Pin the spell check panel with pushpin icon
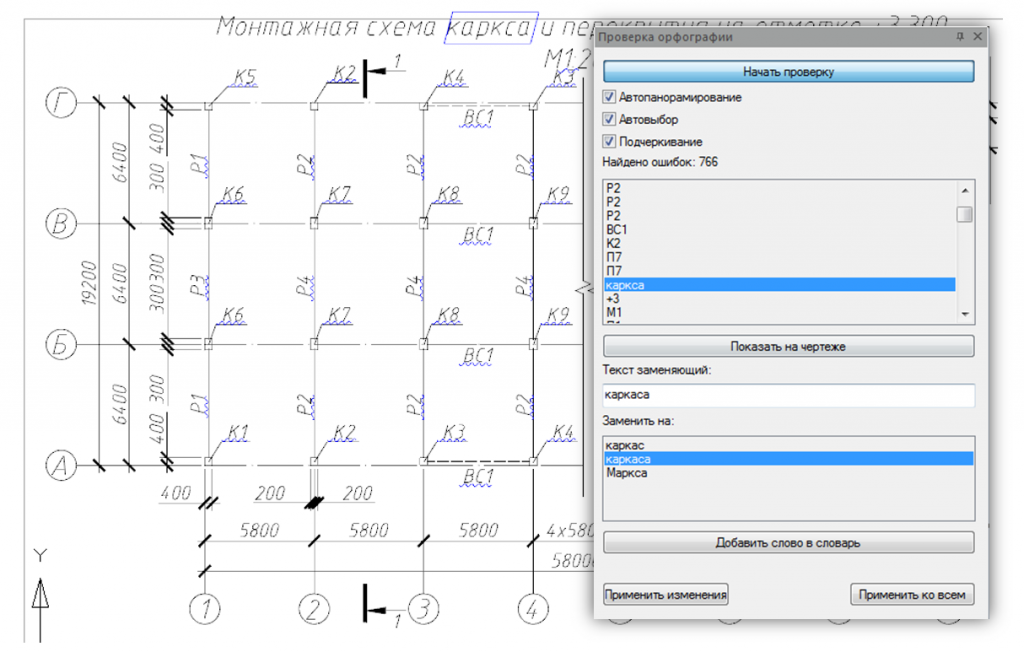 point(959,37)
